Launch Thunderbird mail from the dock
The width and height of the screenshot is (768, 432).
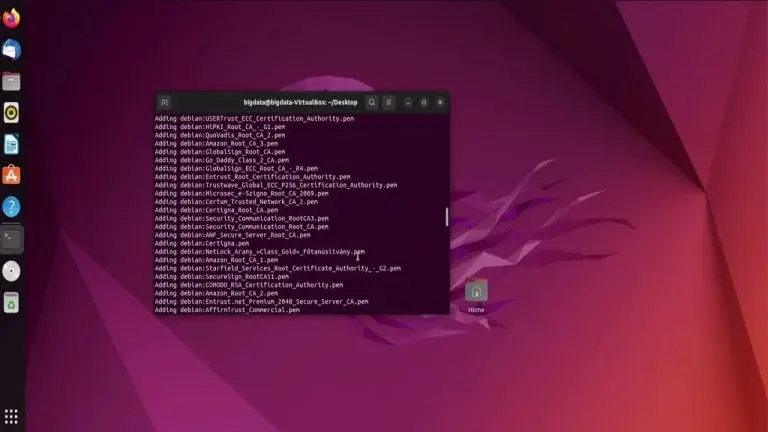11,49
